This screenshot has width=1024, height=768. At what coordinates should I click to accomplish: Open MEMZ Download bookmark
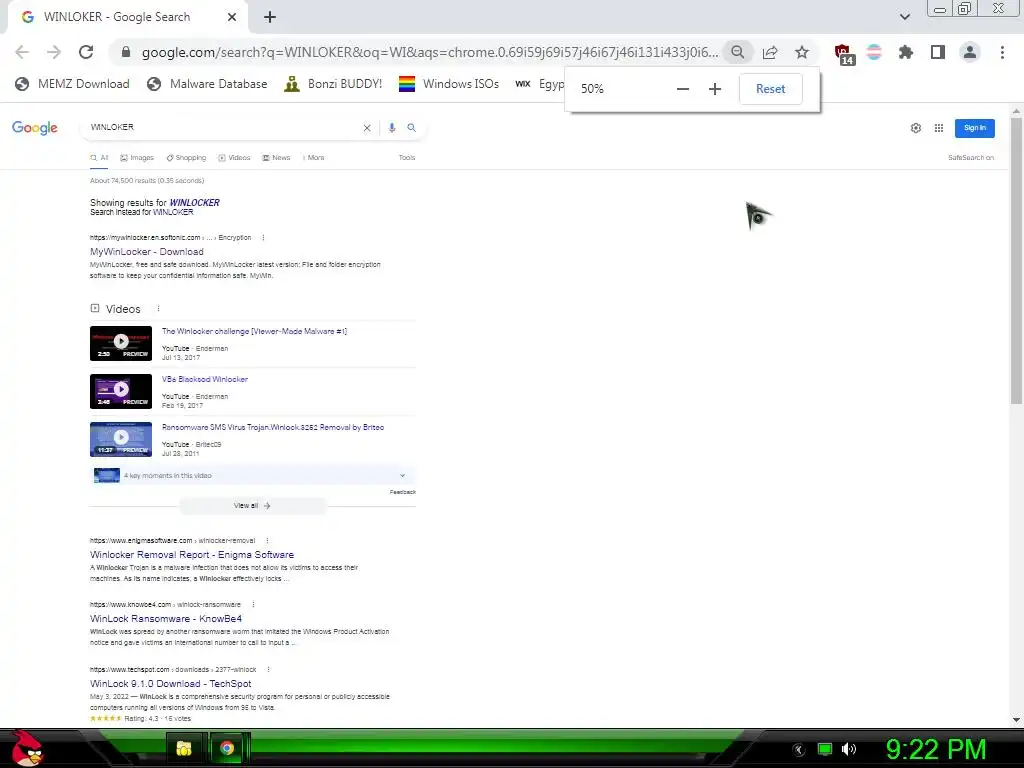click(x=72, y=84)
